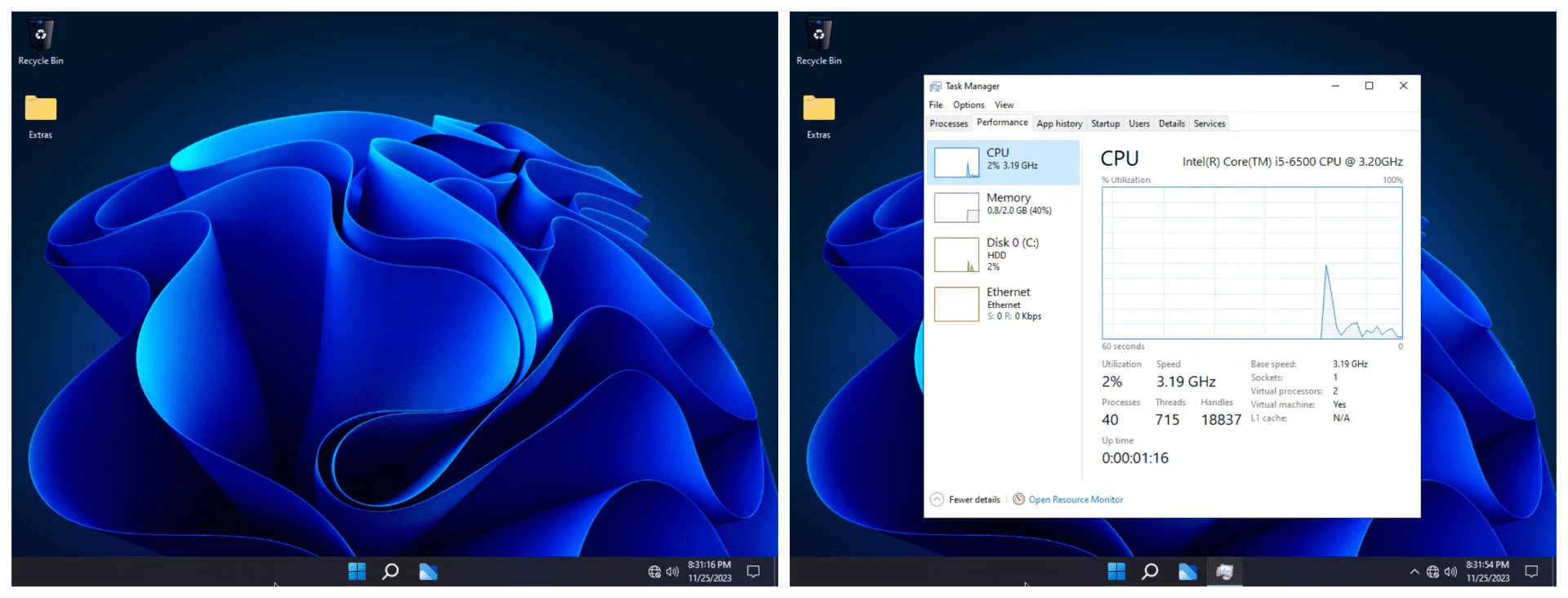Switch to the Details tab

1171,124
